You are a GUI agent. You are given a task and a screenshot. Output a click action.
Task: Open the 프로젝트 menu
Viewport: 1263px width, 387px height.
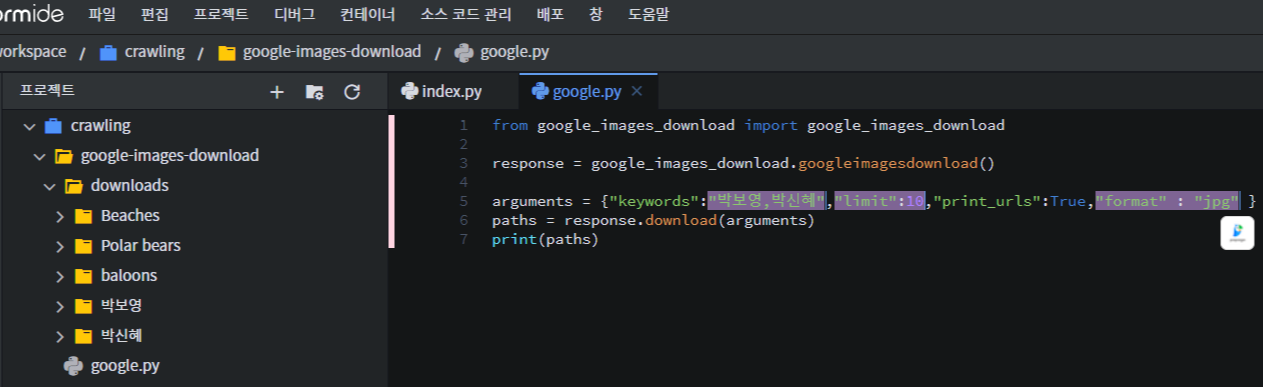point(221,15)
